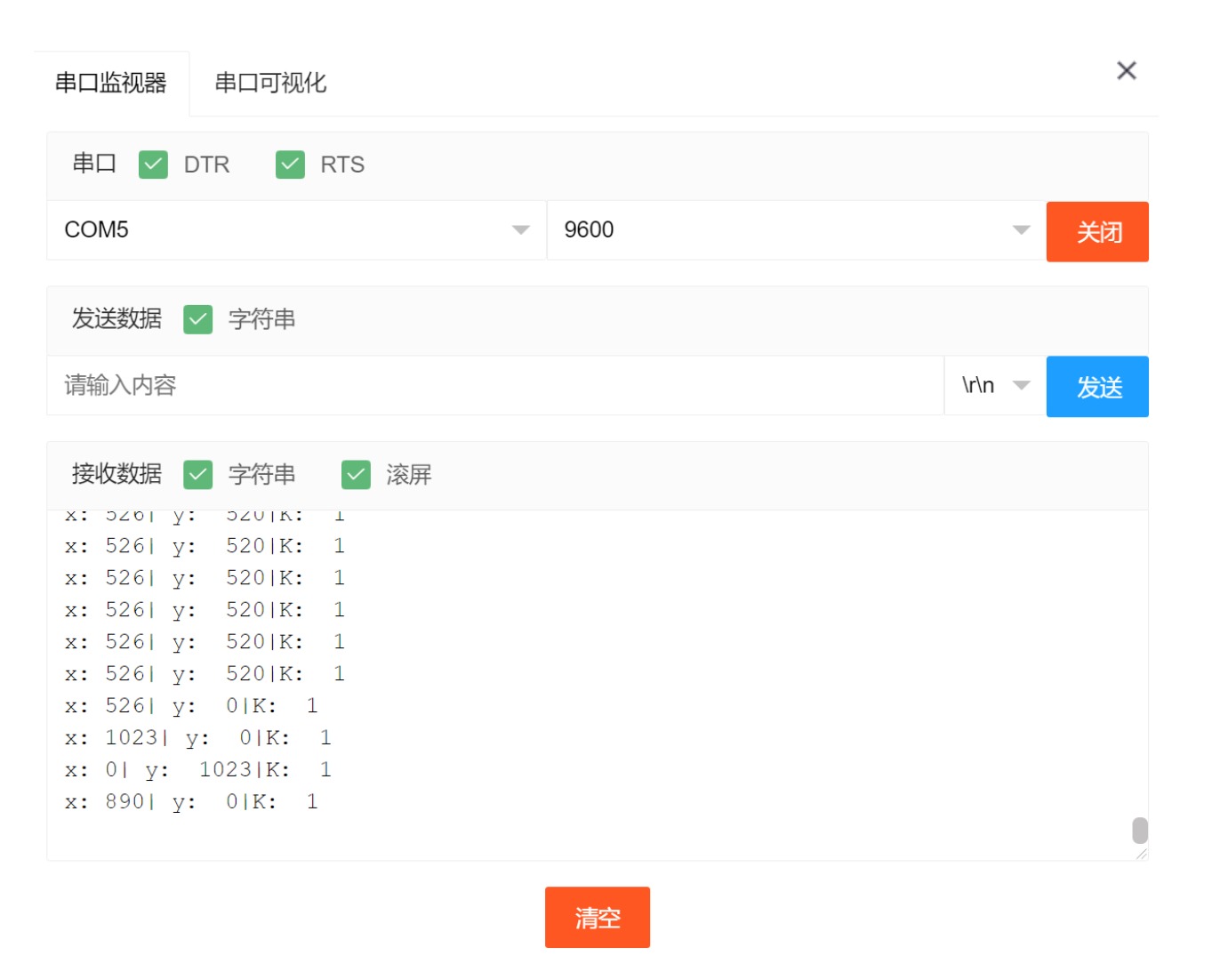Click the output line with x: 1023
This screenshot has height=980, width=1212.
pos(197,738)
